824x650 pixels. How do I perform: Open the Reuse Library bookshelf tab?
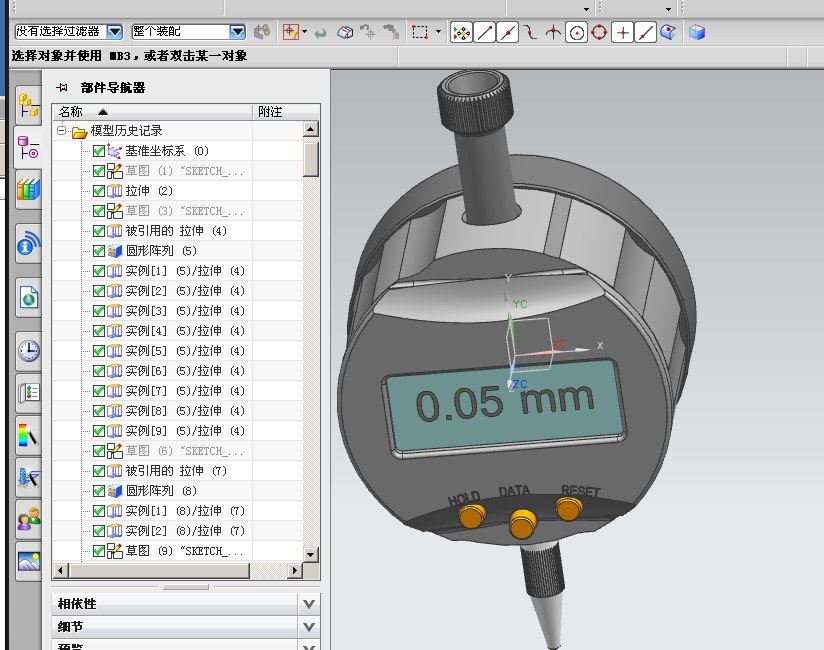[x=28, y=190]
